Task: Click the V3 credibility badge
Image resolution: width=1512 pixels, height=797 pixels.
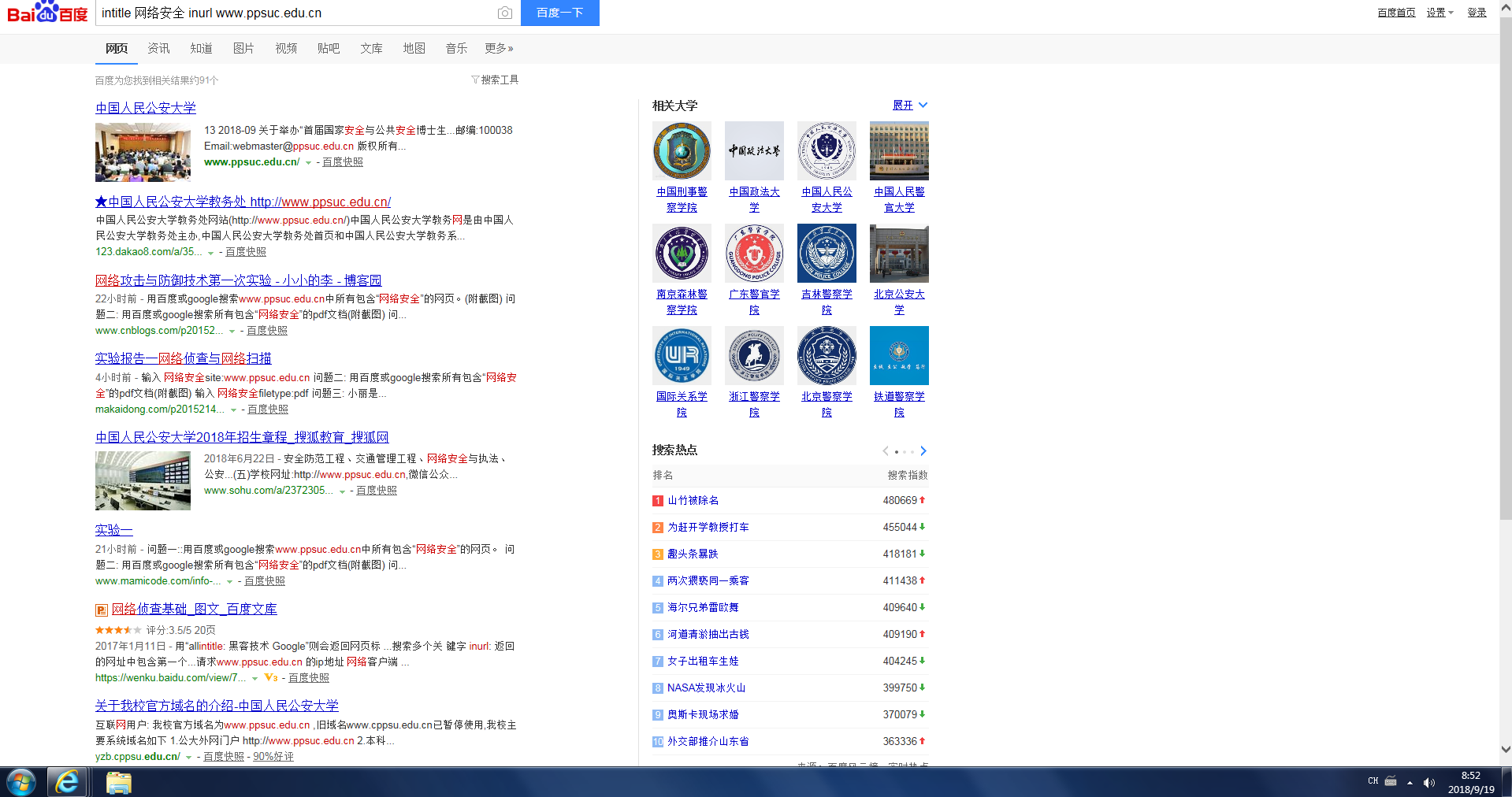Action: (271, 678)
